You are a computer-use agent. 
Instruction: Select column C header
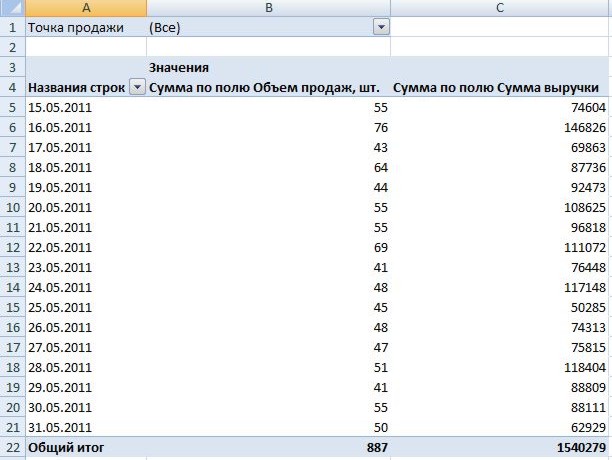click(500, 8)
